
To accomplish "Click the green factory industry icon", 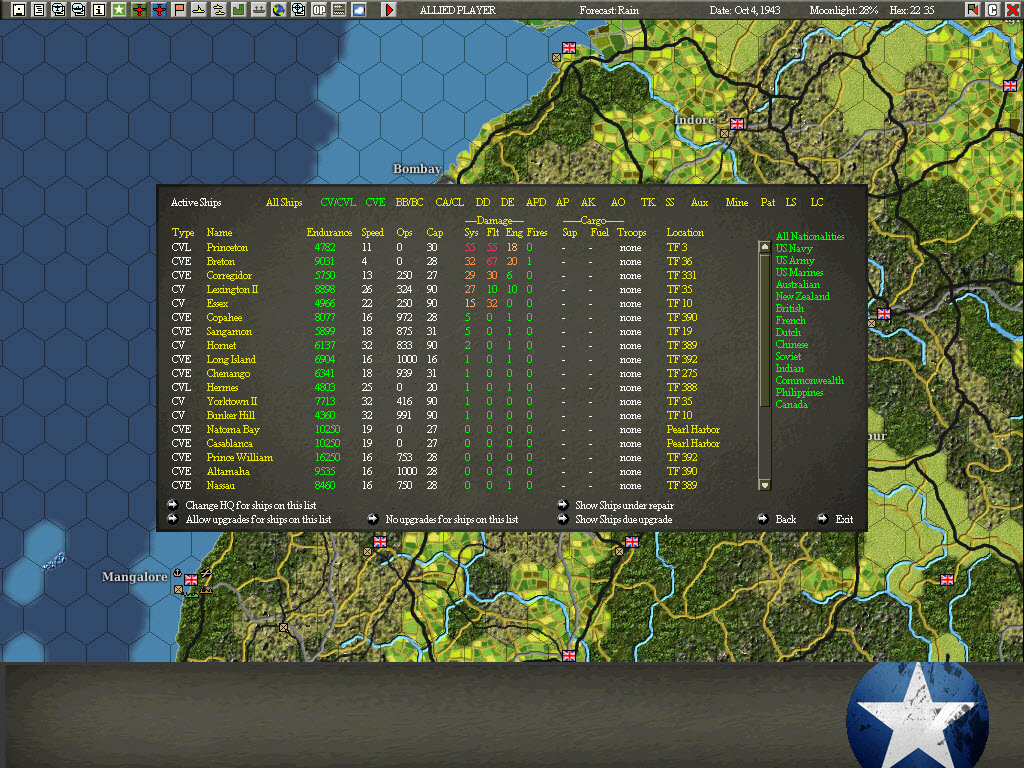I will coord(239,10).
